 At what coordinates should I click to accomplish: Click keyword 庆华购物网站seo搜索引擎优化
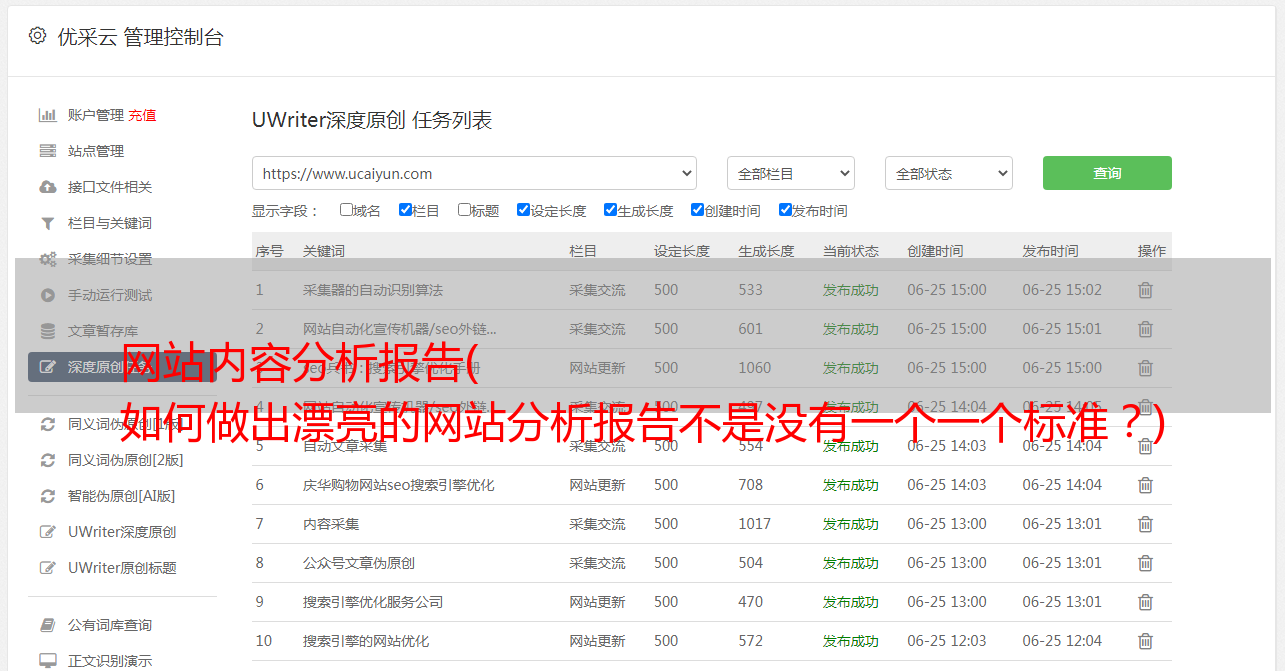[399, 485]
